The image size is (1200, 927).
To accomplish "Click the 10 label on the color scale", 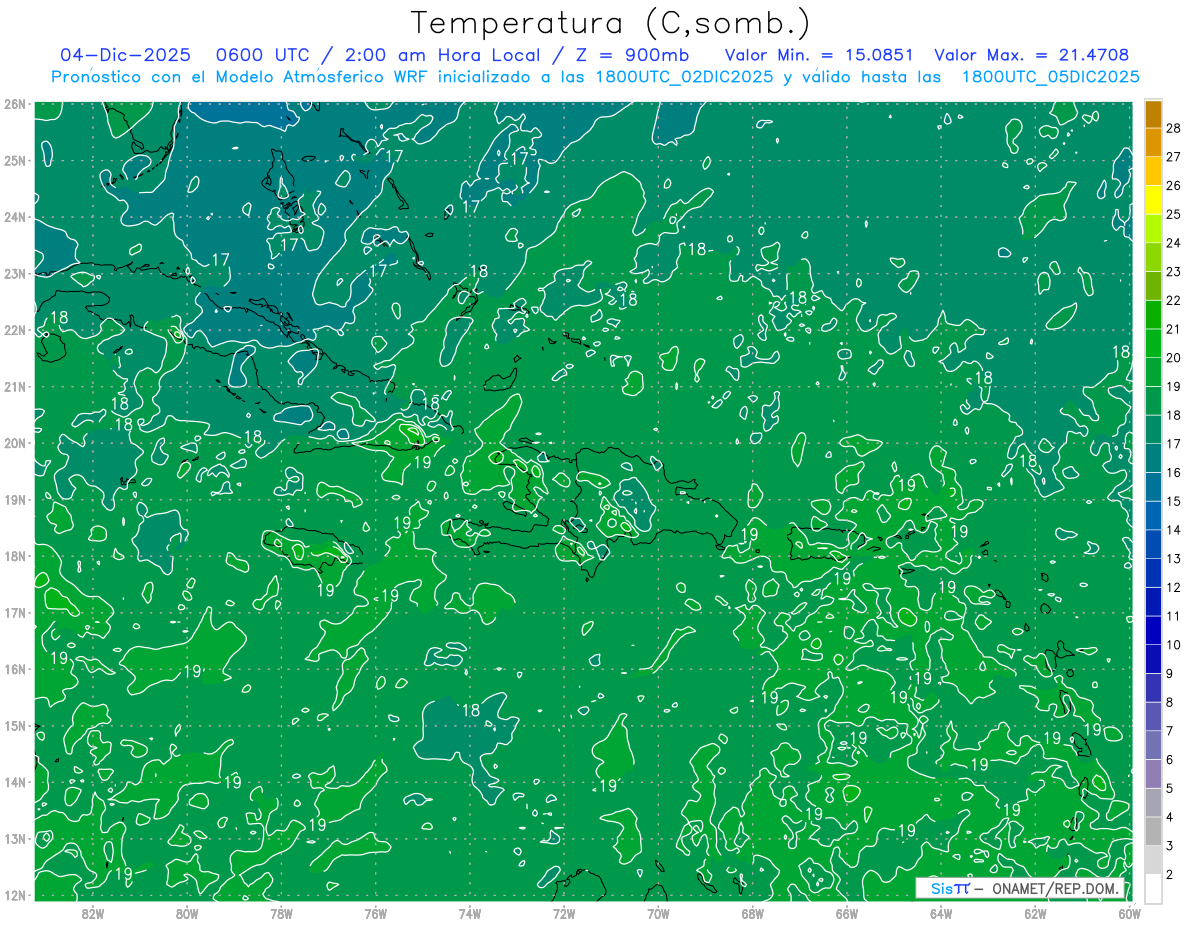I will 1173,645.
